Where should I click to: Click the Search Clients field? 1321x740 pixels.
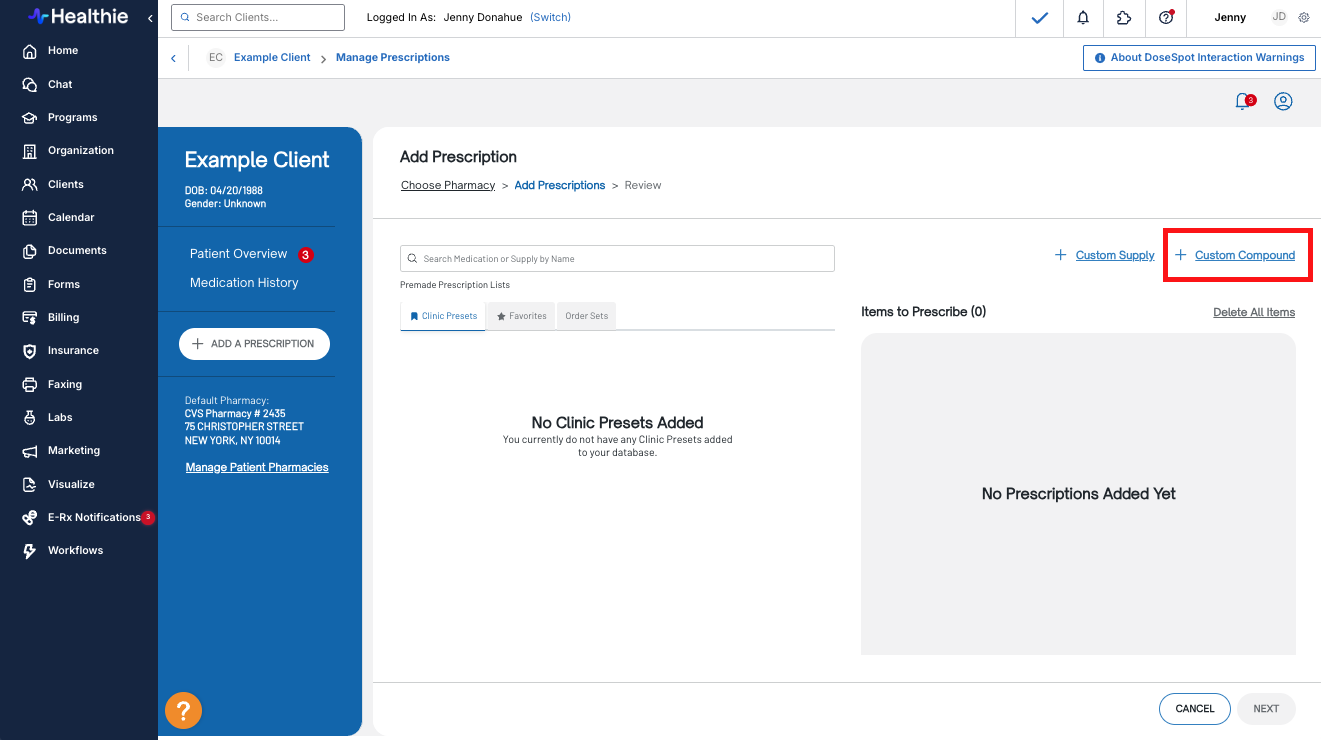pos(258,17)
